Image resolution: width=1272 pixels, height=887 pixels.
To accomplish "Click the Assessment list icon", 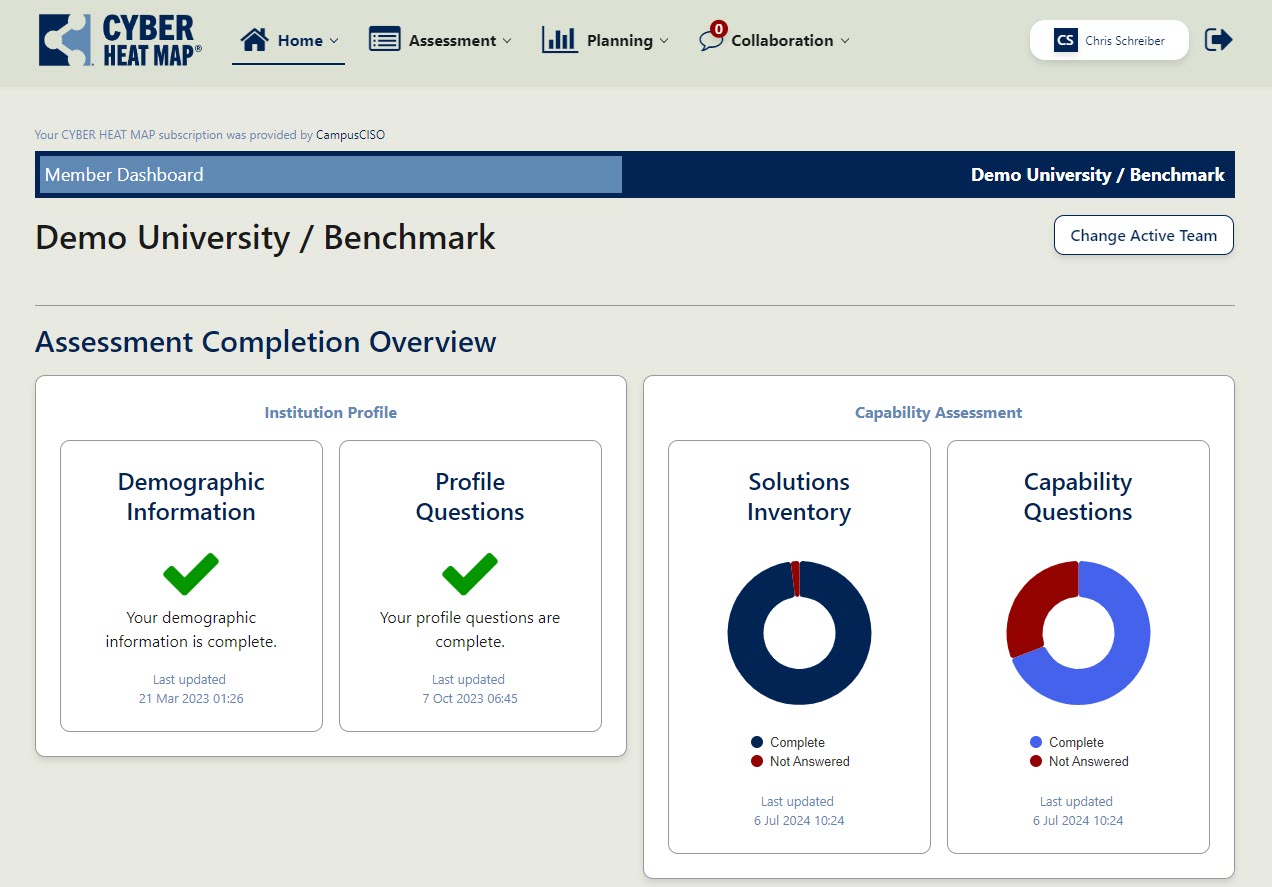I will click(384, 40).
